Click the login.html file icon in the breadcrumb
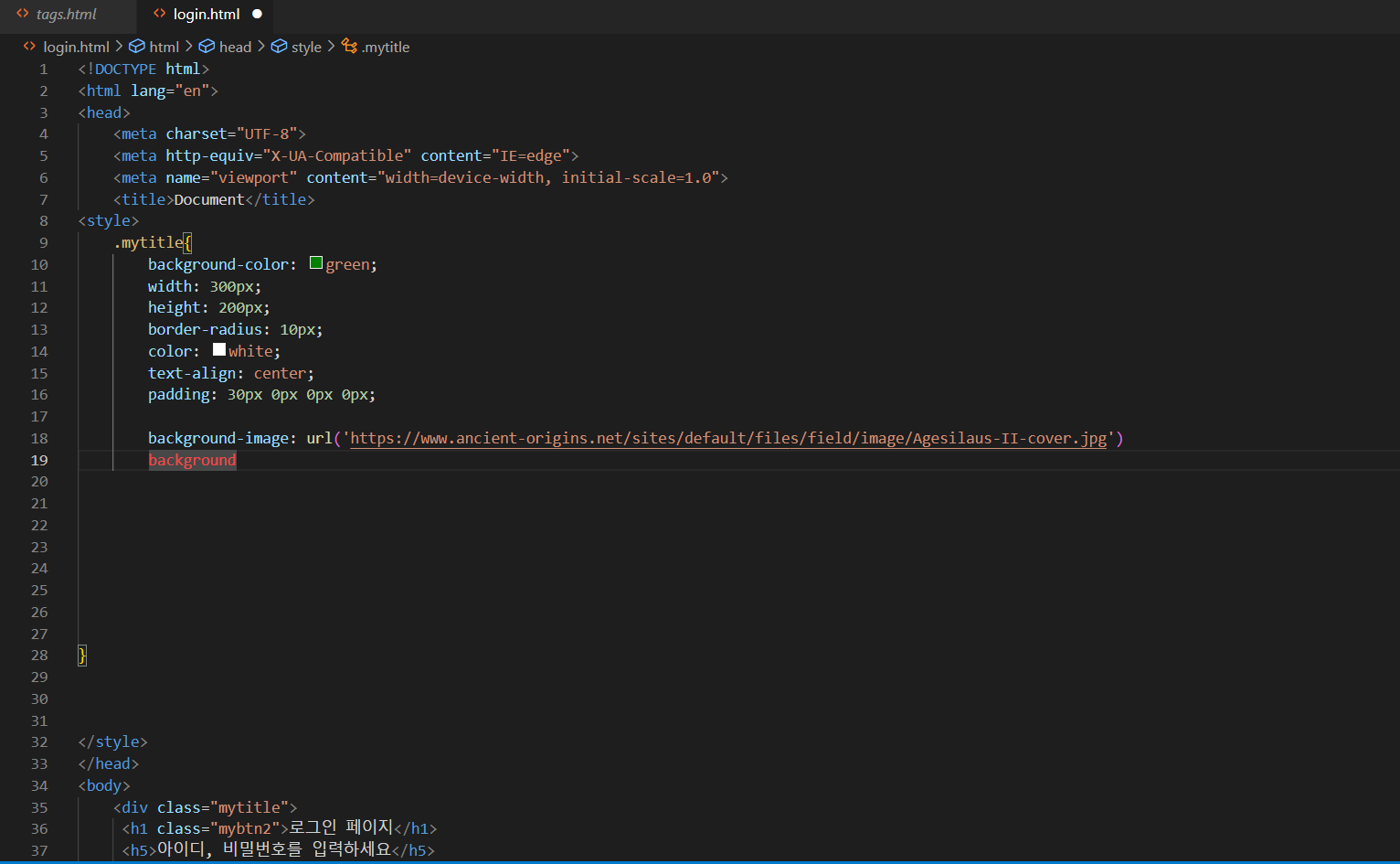Image resolution: width=1400 pixels, height=864 pixels. pos(29,47)
